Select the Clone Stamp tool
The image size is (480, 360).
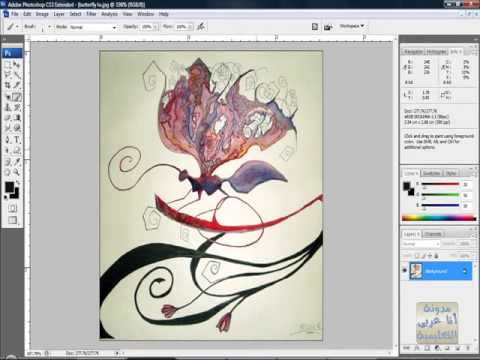pyautogui.click(x=8, y=107)
